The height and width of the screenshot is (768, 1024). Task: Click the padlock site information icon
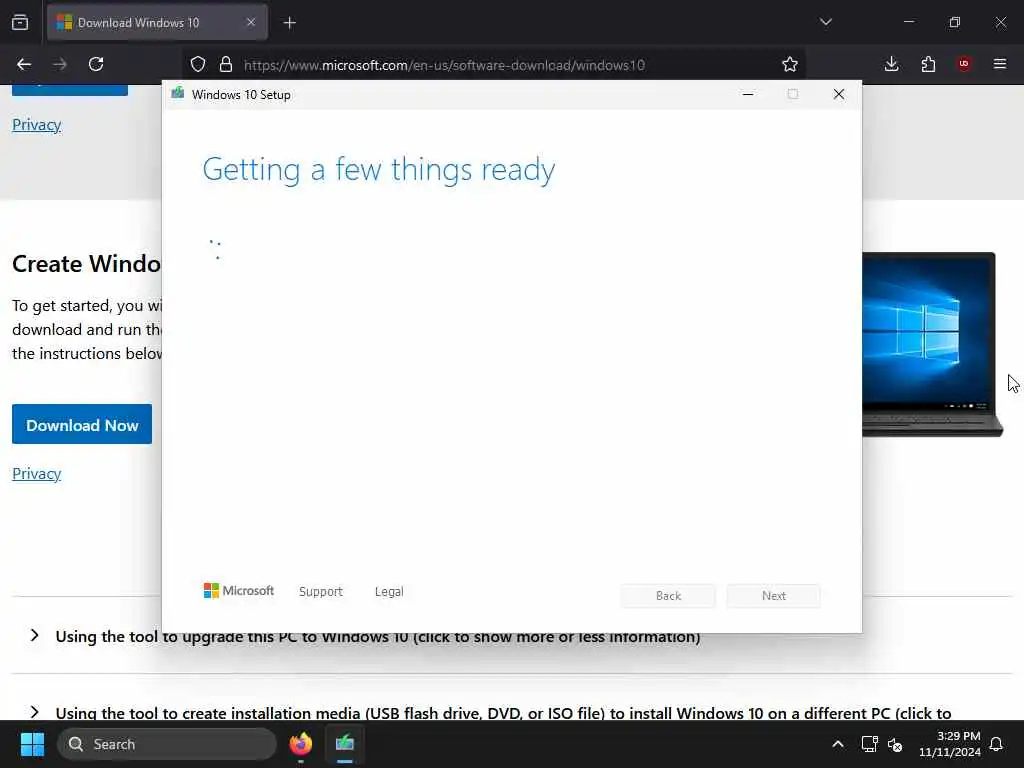pyautogui.click(x=226, y=64)
